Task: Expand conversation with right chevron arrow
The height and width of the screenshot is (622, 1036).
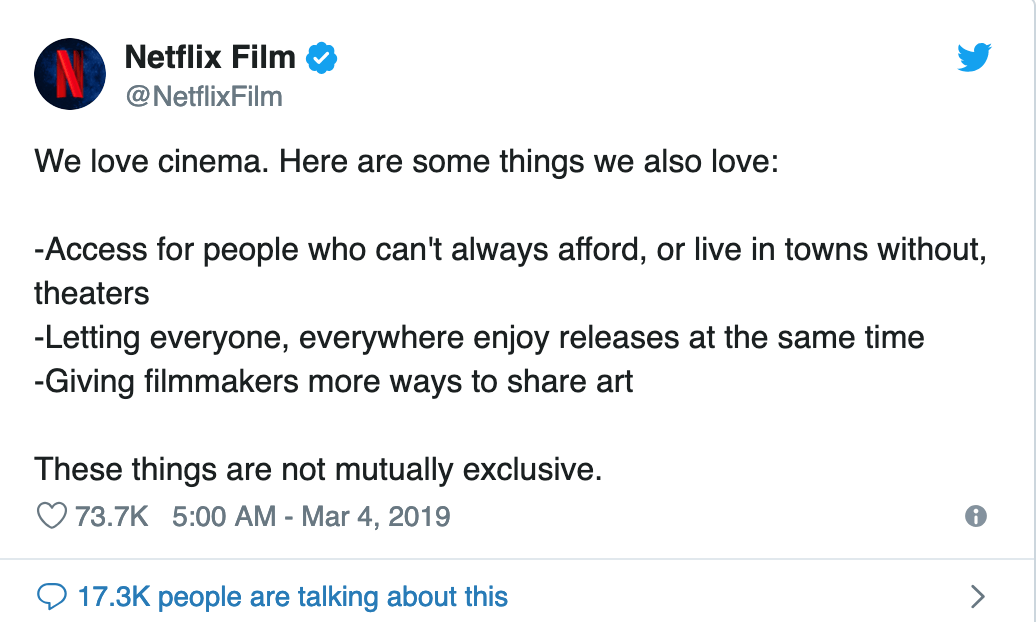Action: pos(978,596)
